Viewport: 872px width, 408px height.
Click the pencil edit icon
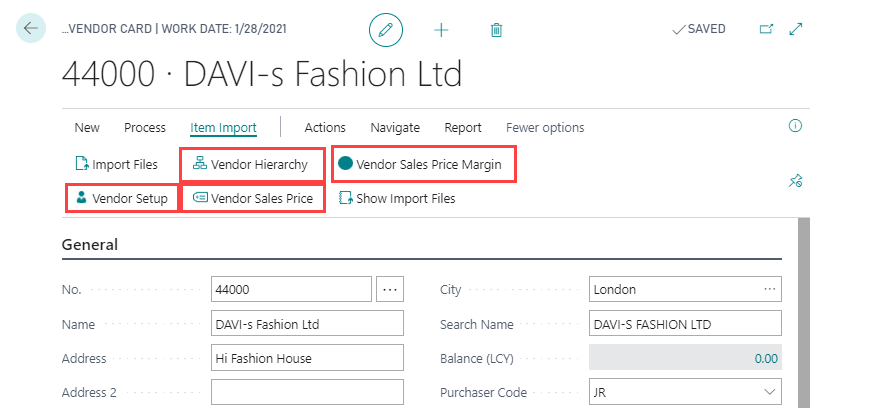pyautogui.click(x=386, y=30)
